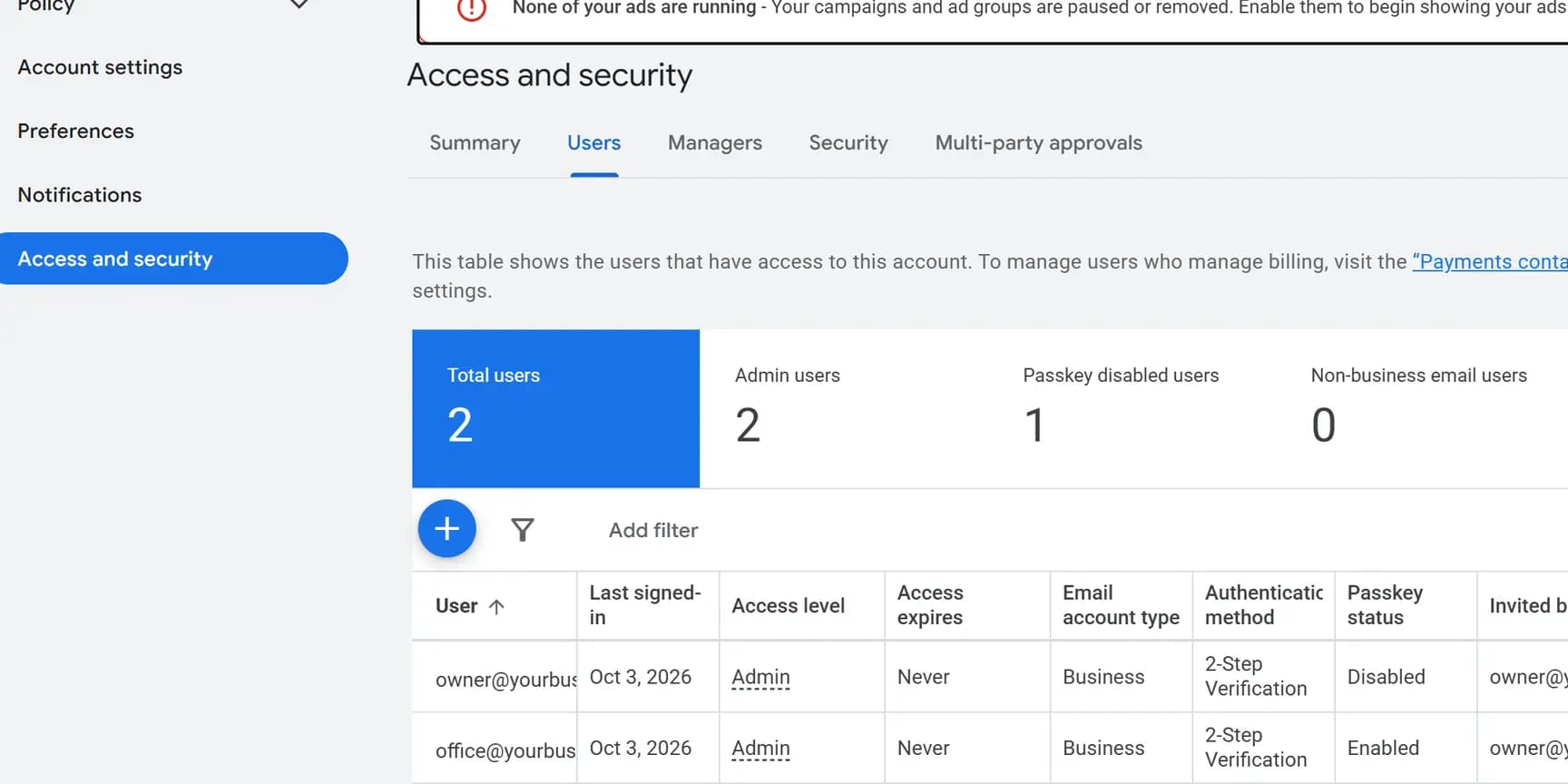The width and height of the screenshot is (1568, 784).
Task: Switch to the Summary tab
Action: point(475,142)
